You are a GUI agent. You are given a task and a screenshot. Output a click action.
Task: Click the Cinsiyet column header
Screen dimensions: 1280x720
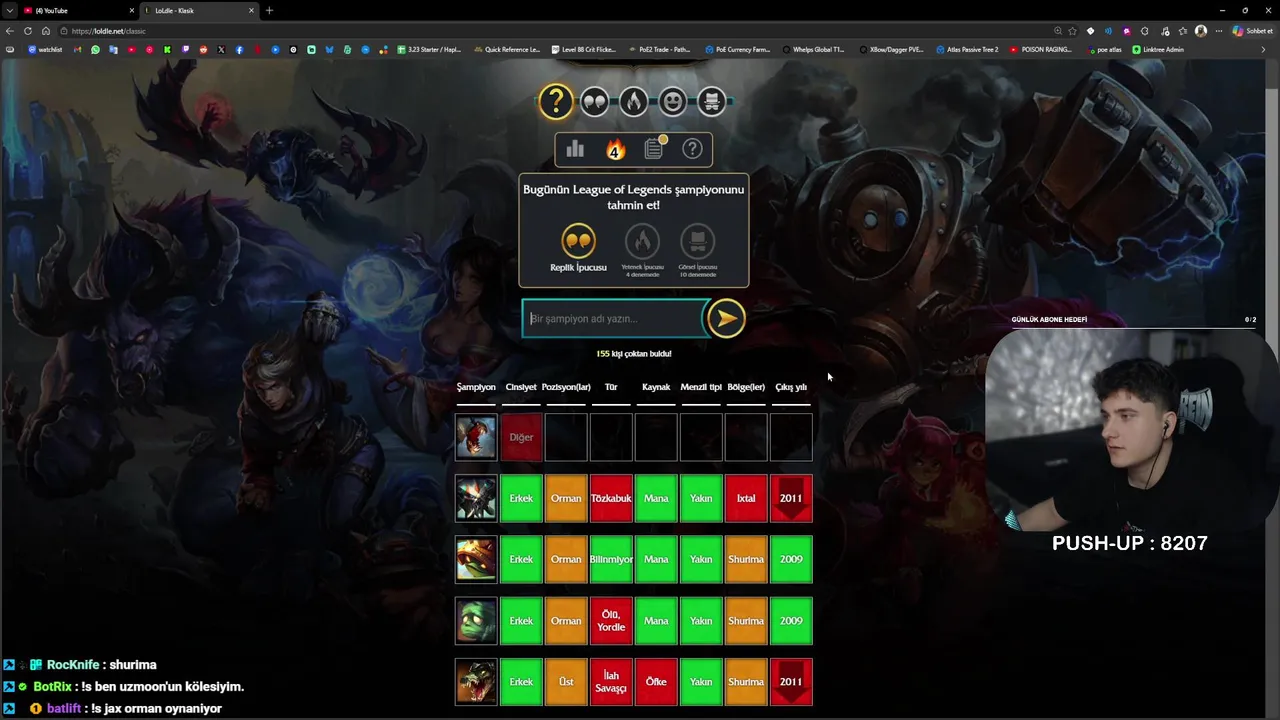(x=521, y=387)
